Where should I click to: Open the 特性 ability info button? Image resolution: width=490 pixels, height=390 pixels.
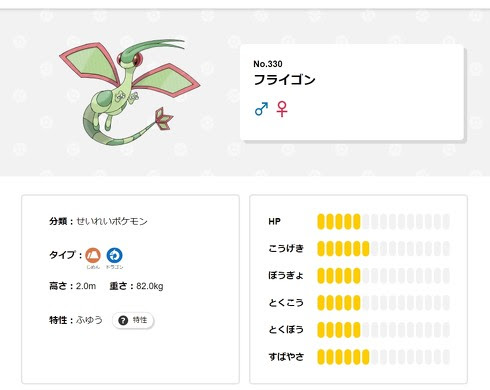tap(133, 320)
